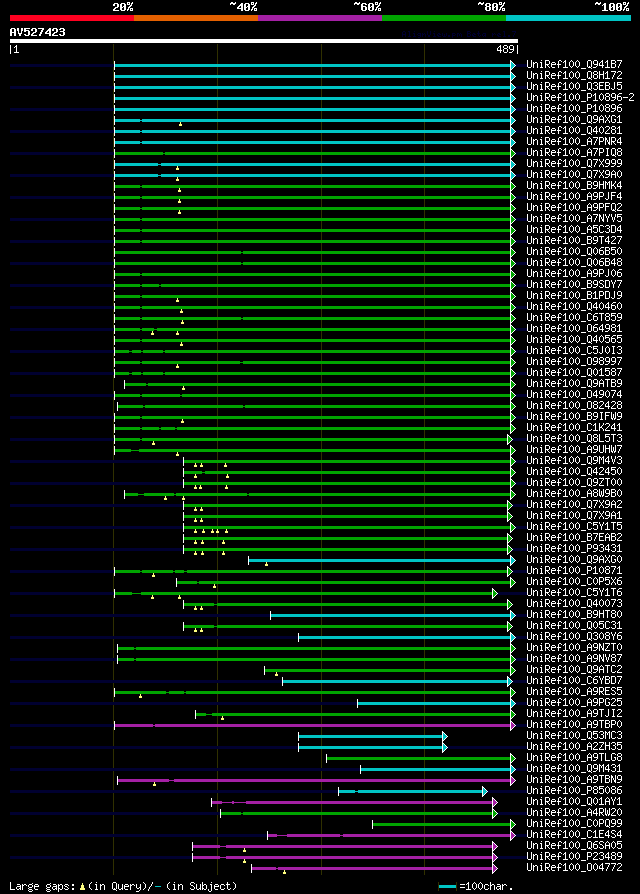
Task: Click the purple alignment bar of UniRef100_A9TBP0
Action: click(315, 725)
